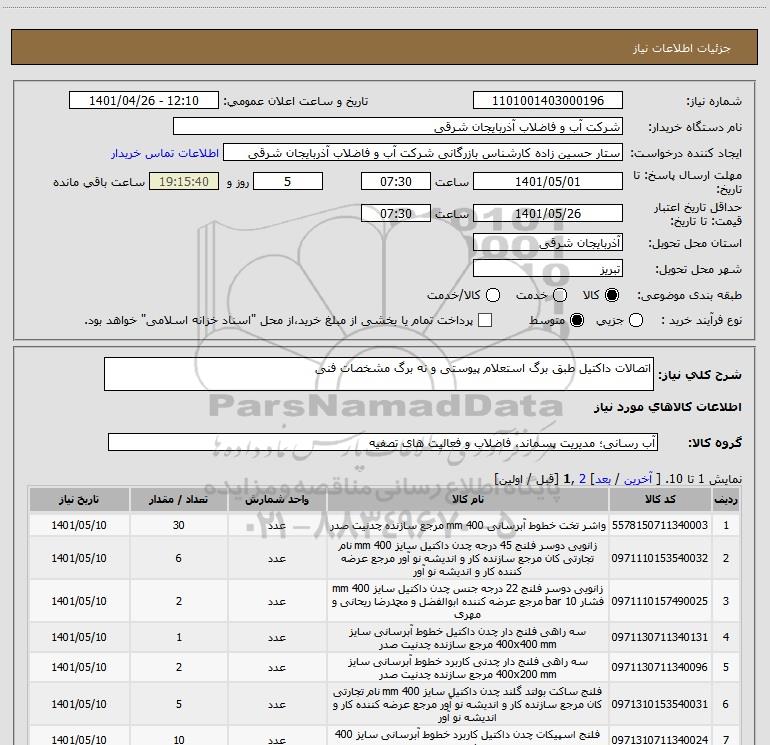Click column header کد کالا
The width and height of the screenshot is (770, 745).
660,499
